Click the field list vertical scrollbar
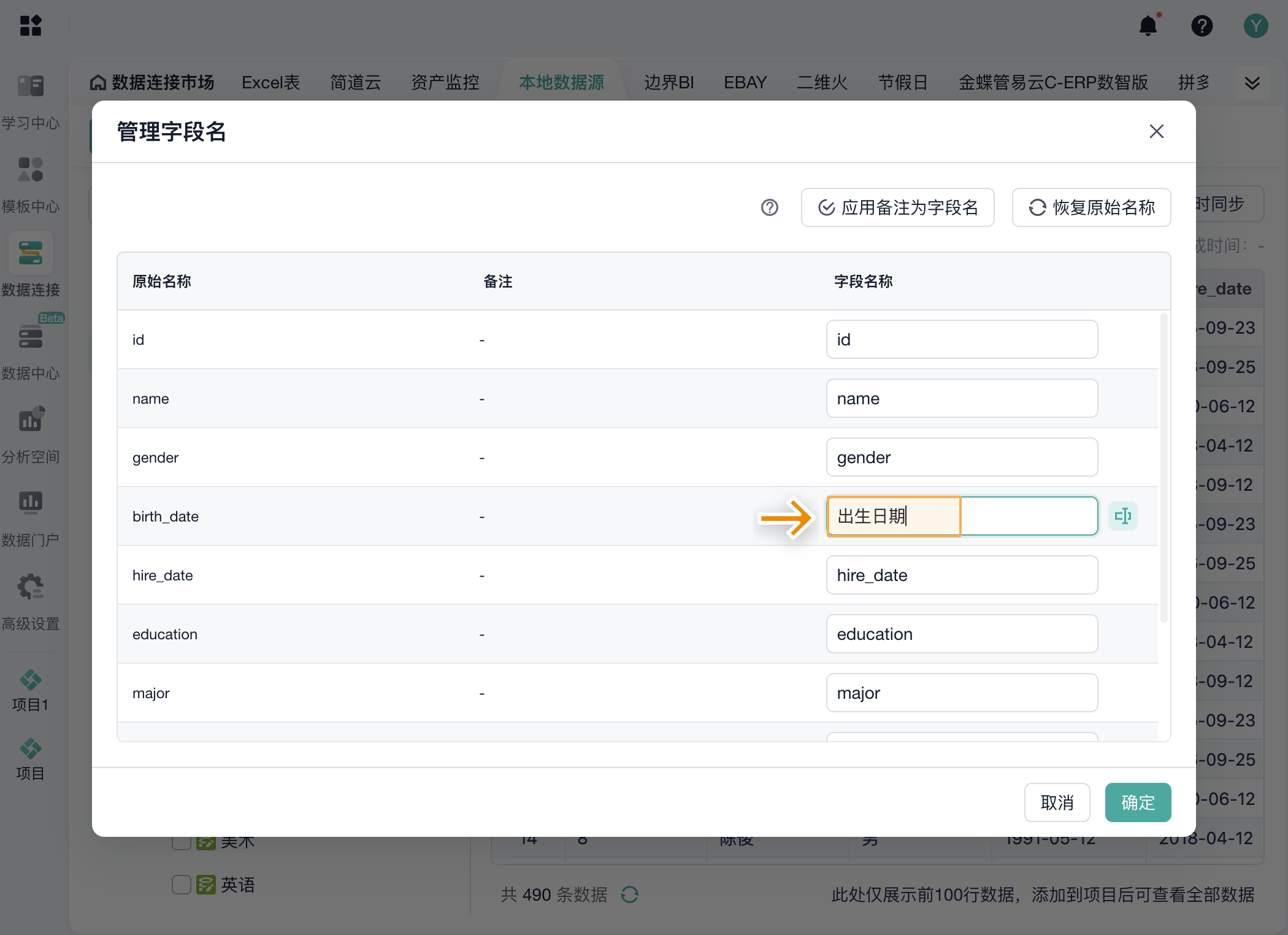 [1164, 467]
